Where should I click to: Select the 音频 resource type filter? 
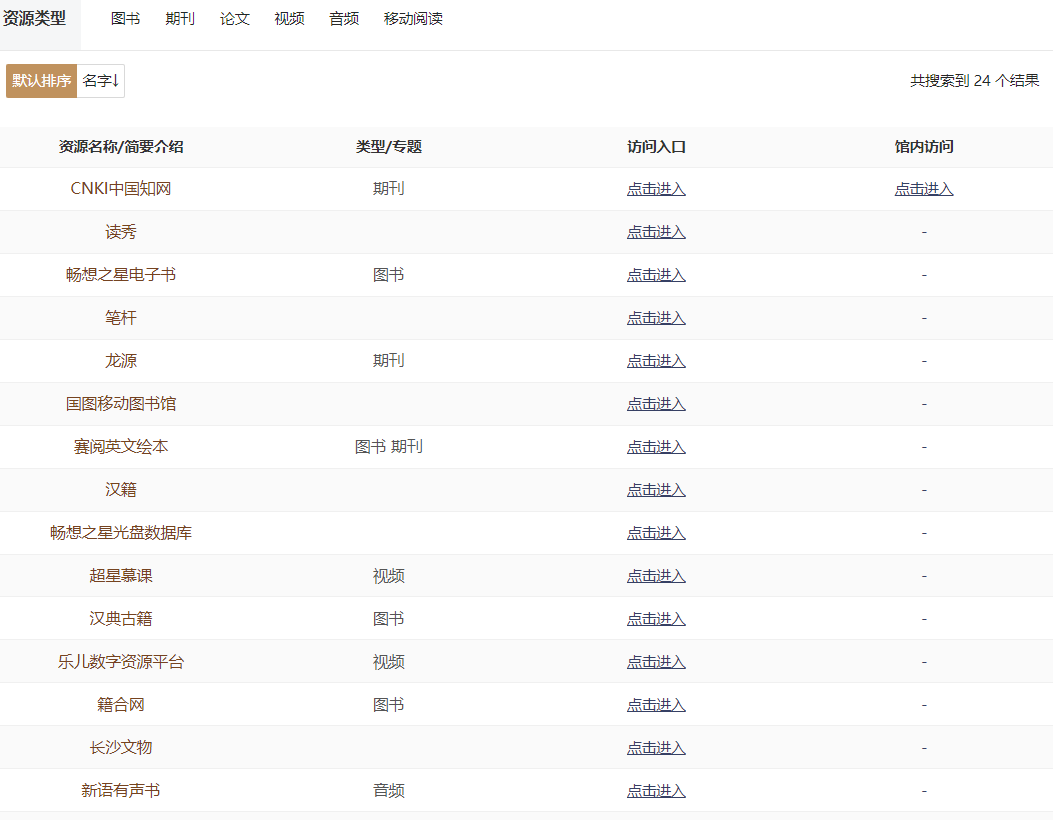[x=344, y=19]
